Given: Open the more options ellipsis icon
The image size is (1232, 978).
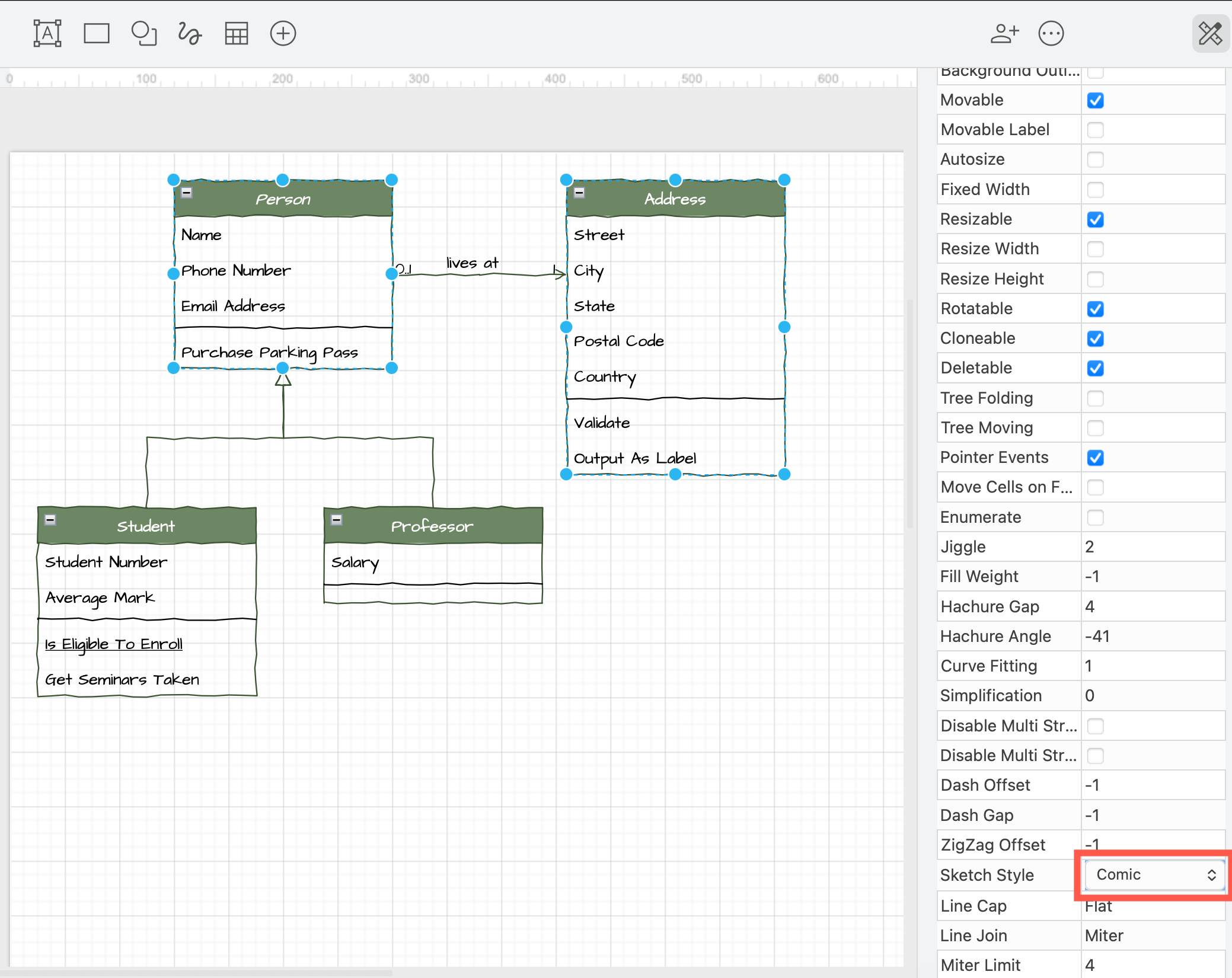Looking at the screenshot, I should coord(1051,33).
